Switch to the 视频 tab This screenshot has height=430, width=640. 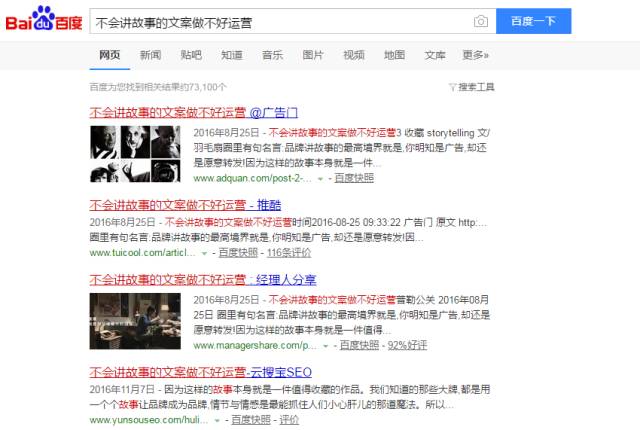point(354,55)
